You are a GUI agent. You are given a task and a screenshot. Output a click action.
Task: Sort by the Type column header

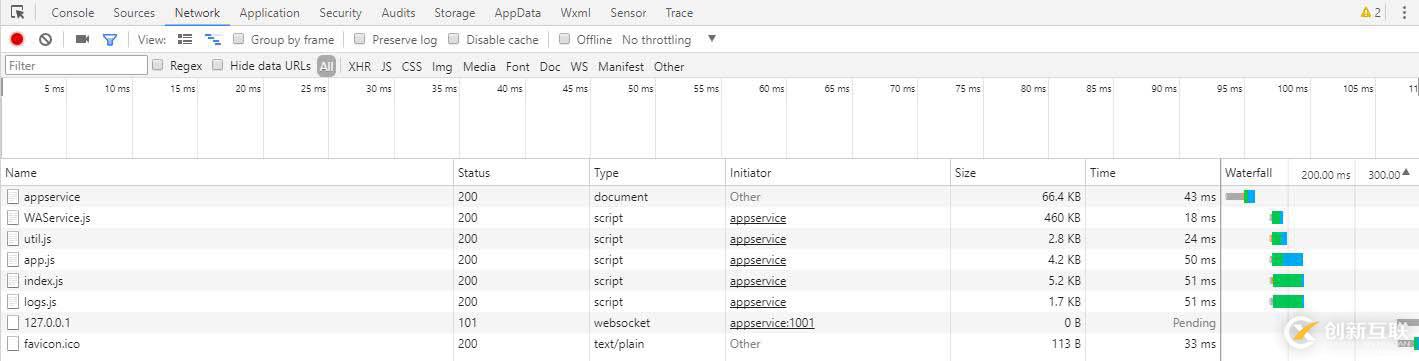[x=657, y=173]
